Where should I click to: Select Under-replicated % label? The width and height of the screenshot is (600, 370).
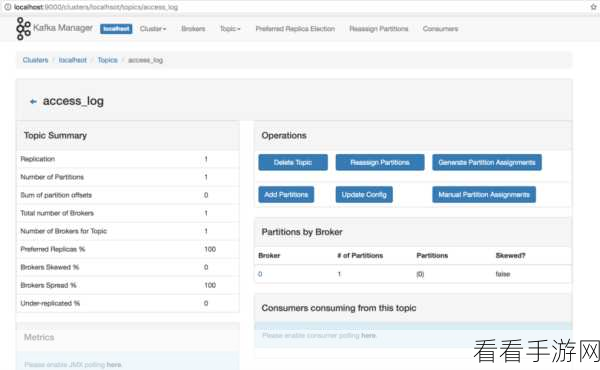[50, 303]
